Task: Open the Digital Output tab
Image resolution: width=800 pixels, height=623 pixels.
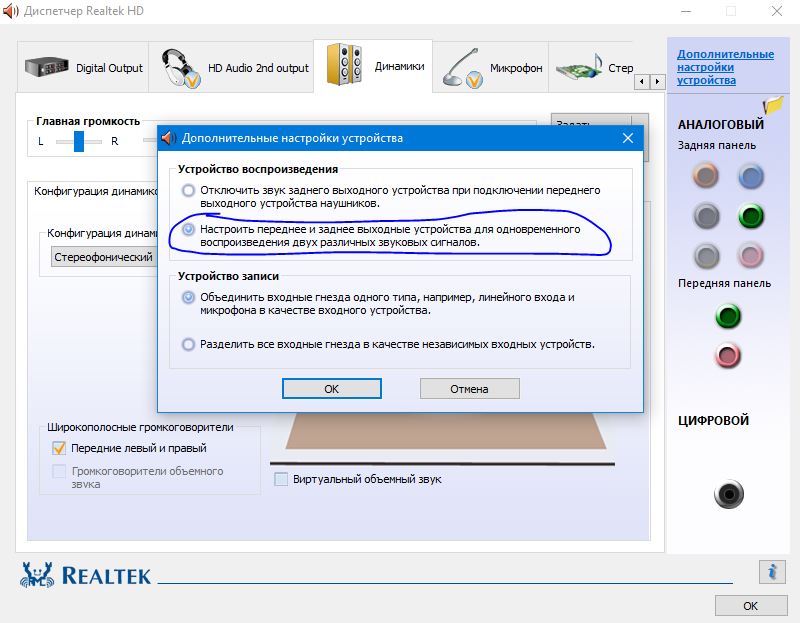Action: point(83,67)
